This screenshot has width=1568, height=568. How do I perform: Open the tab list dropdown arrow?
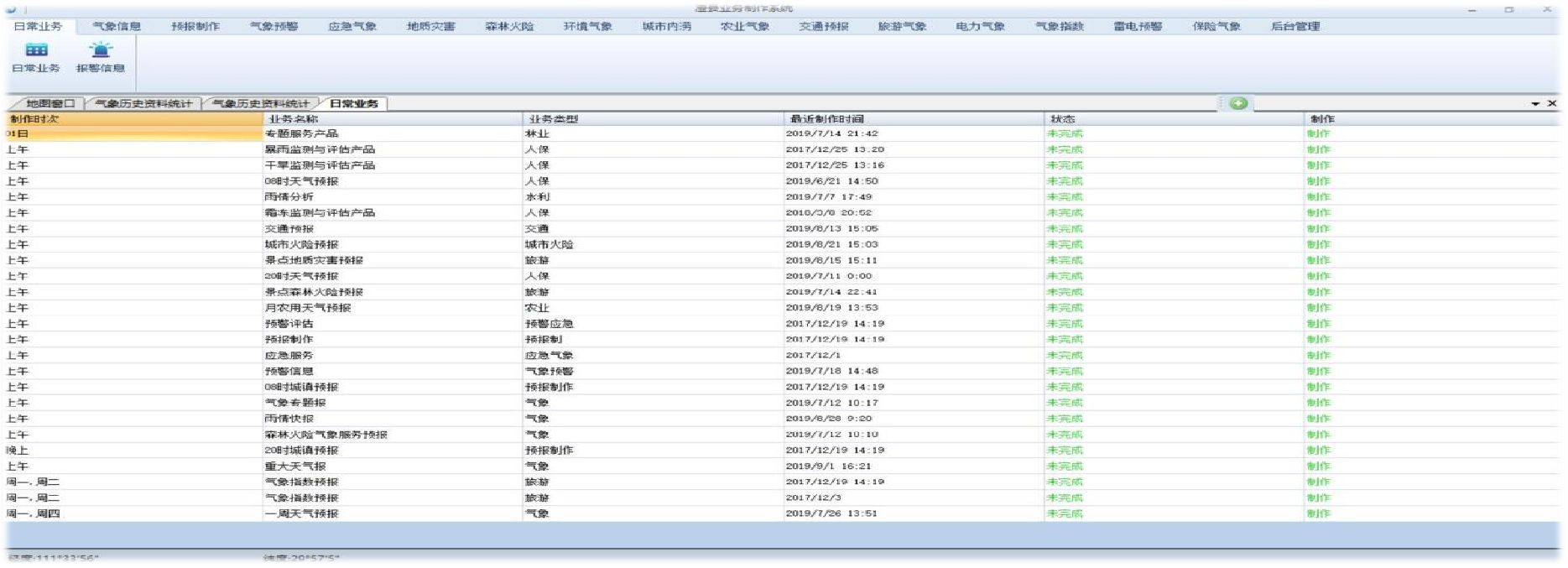pos(1535,104)
